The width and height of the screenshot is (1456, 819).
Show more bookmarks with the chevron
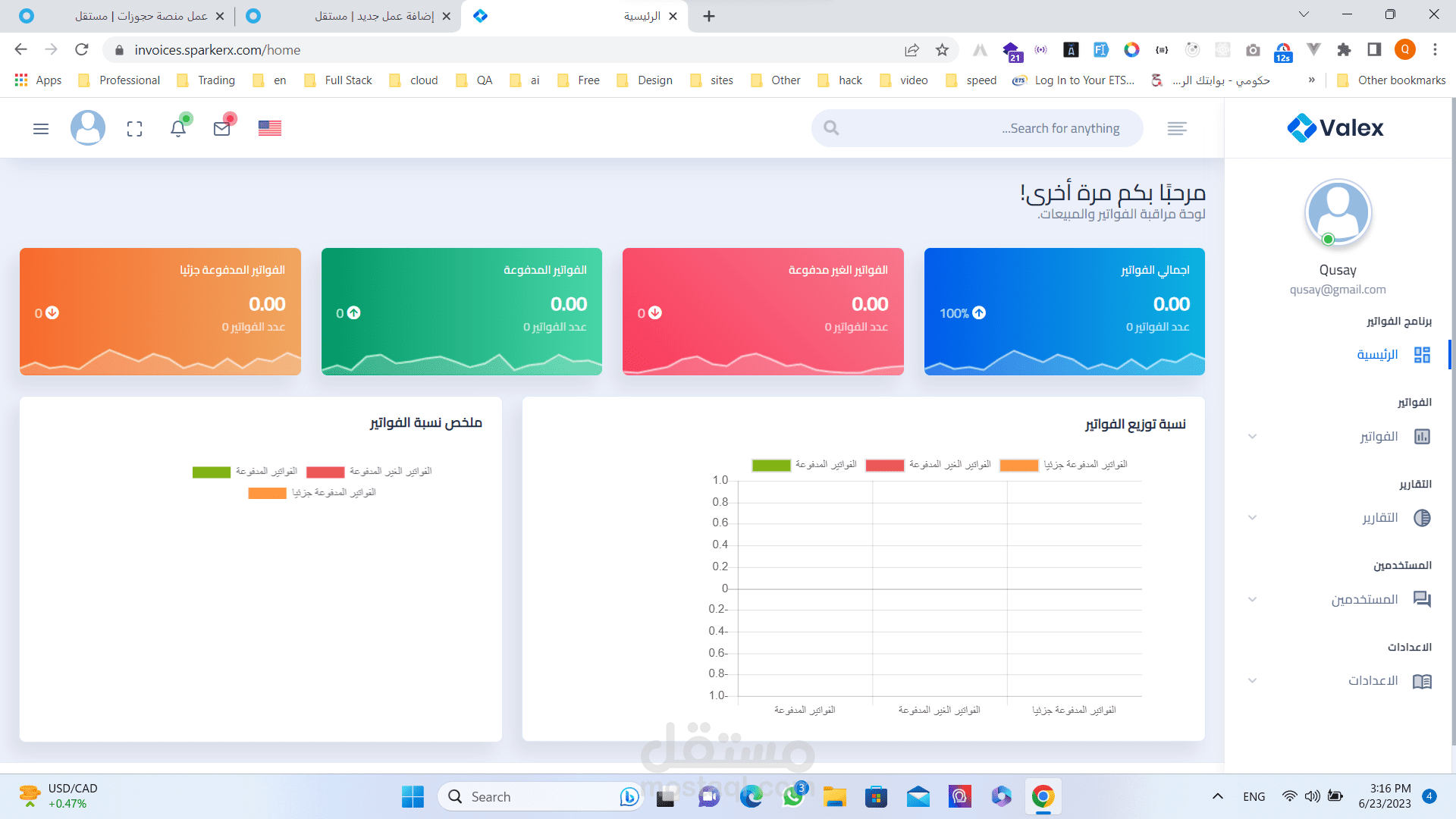[1311, 80]
